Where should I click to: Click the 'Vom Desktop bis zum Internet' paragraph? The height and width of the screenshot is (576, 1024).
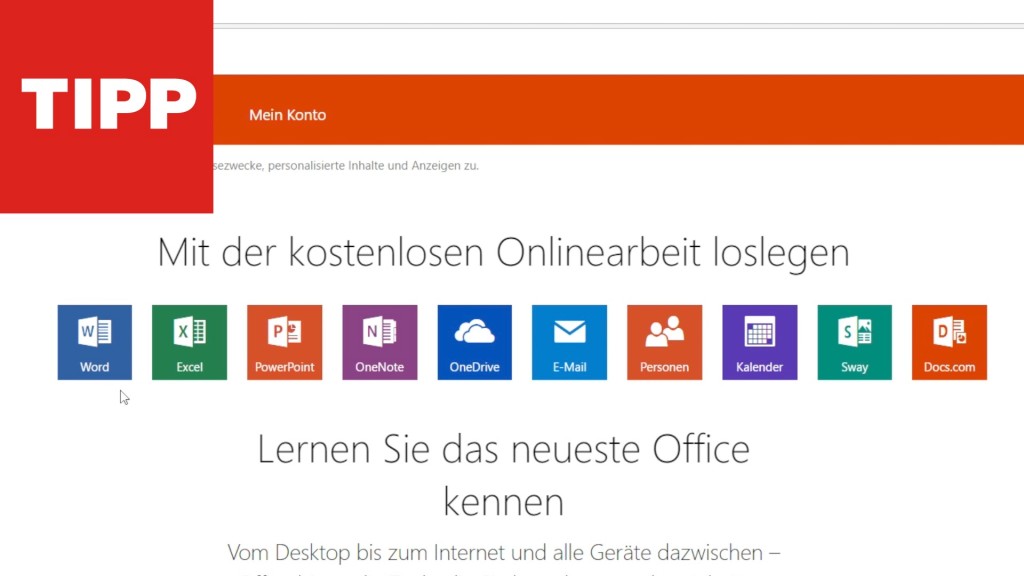pos(503,552)
